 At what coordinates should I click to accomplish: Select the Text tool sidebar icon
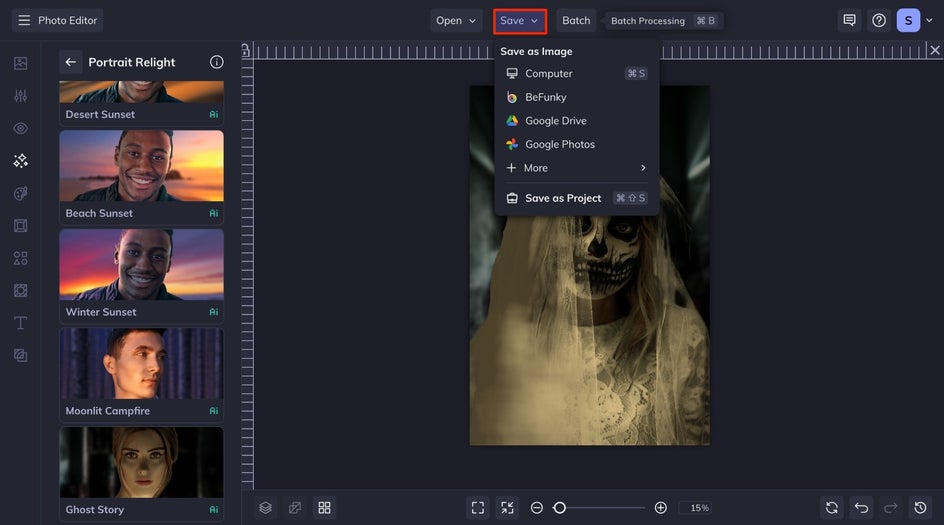click(20, 323)
